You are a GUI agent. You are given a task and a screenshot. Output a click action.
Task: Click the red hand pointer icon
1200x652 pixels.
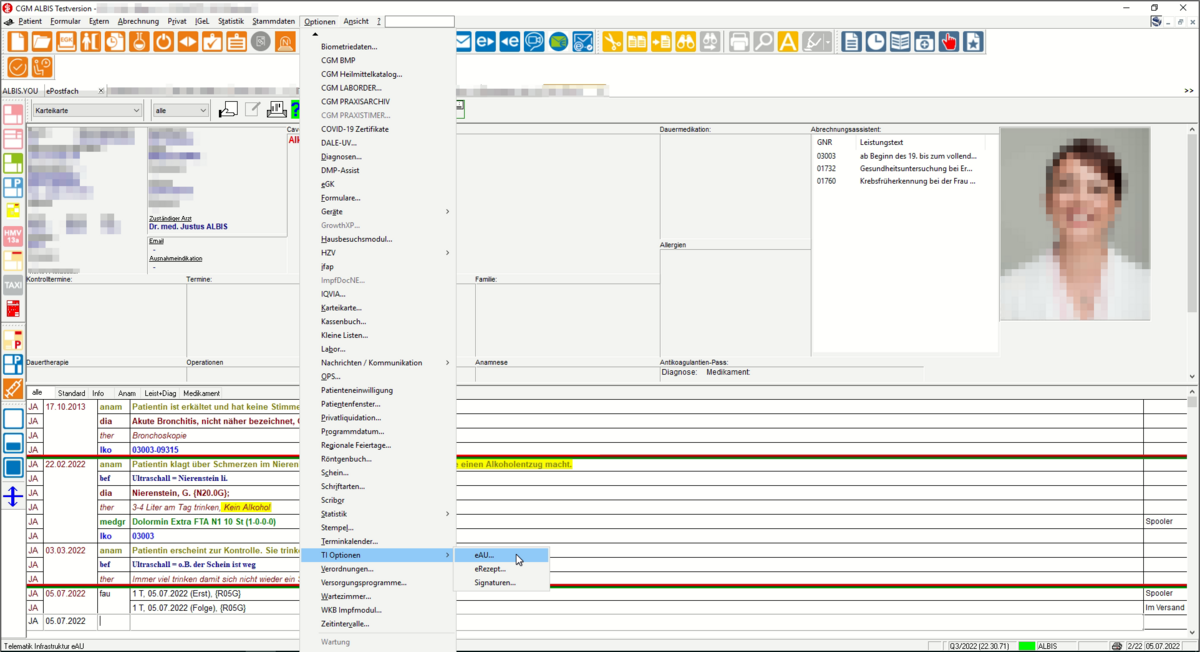(949, 42)
